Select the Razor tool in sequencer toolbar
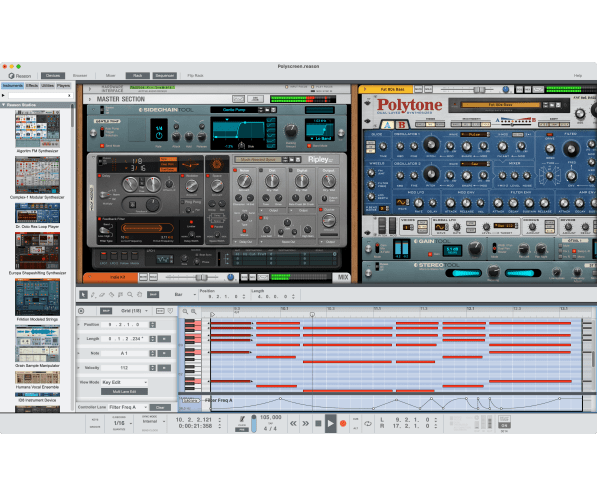Screen dimensions: 597x497 click(x=111, y=294)
